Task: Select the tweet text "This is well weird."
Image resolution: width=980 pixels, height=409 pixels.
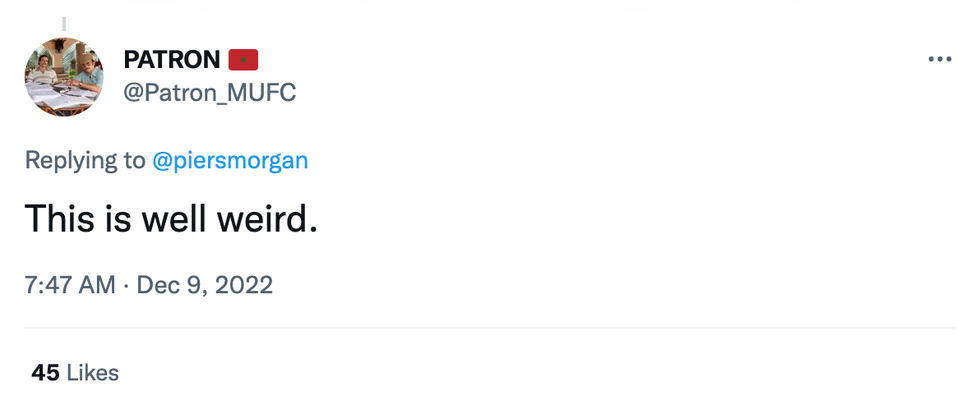Action: pyautogui.click(x=170, y=218)
